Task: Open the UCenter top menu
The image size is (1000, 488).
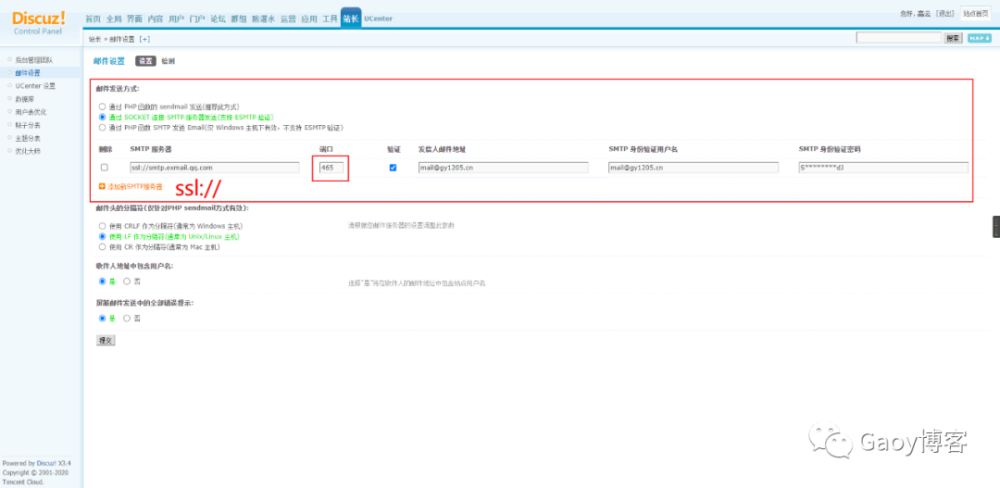Action: pos(378,19)
